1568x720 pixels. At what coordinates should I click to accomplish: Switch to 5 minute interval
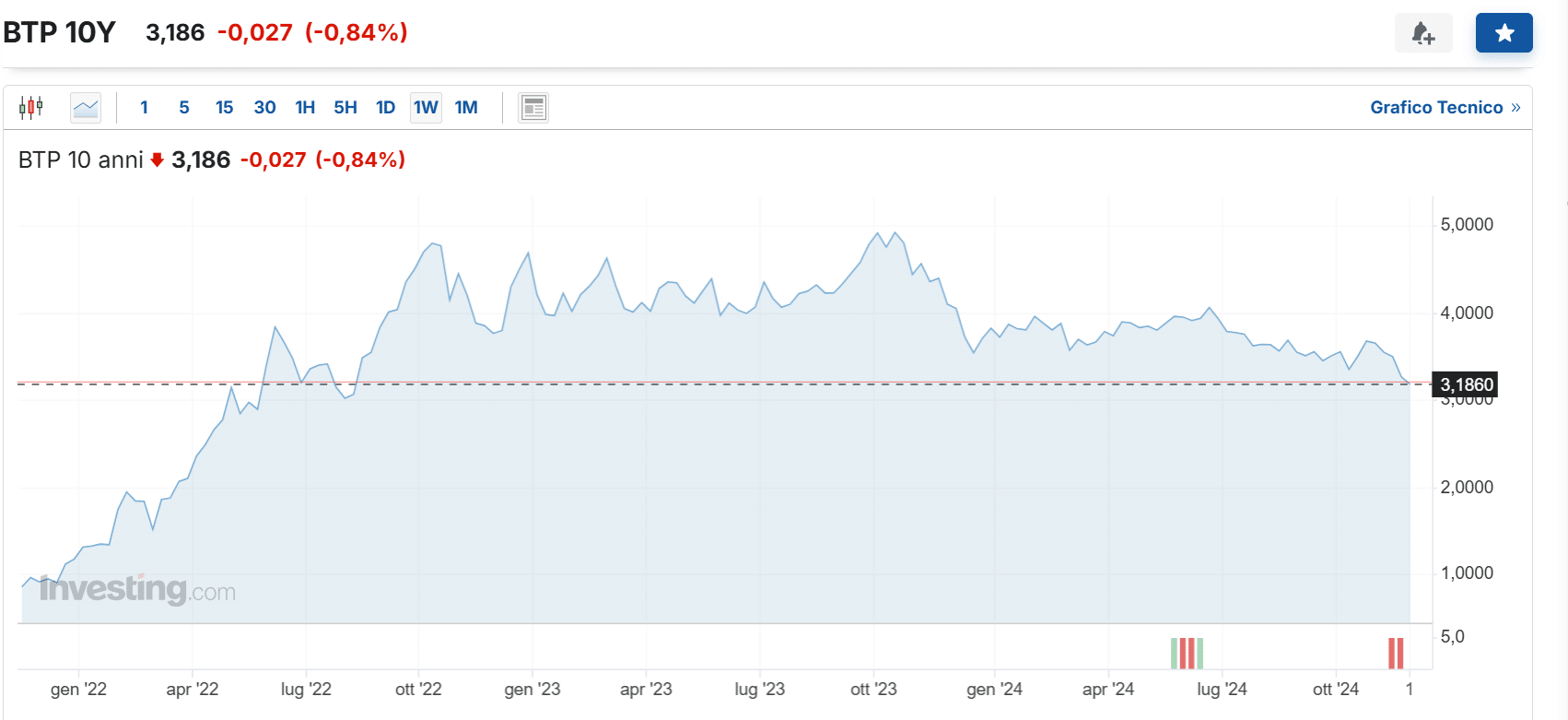tap(184, 108)
